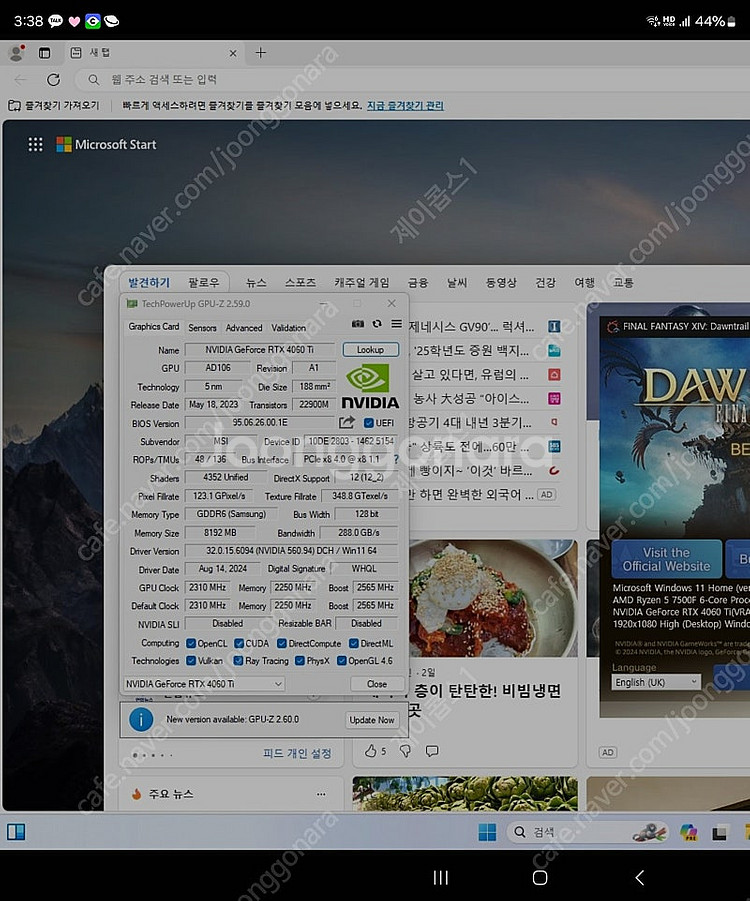Screen dimensions: 750x901
Task: Open 피드 개인 설정 link
Action: 297,753
